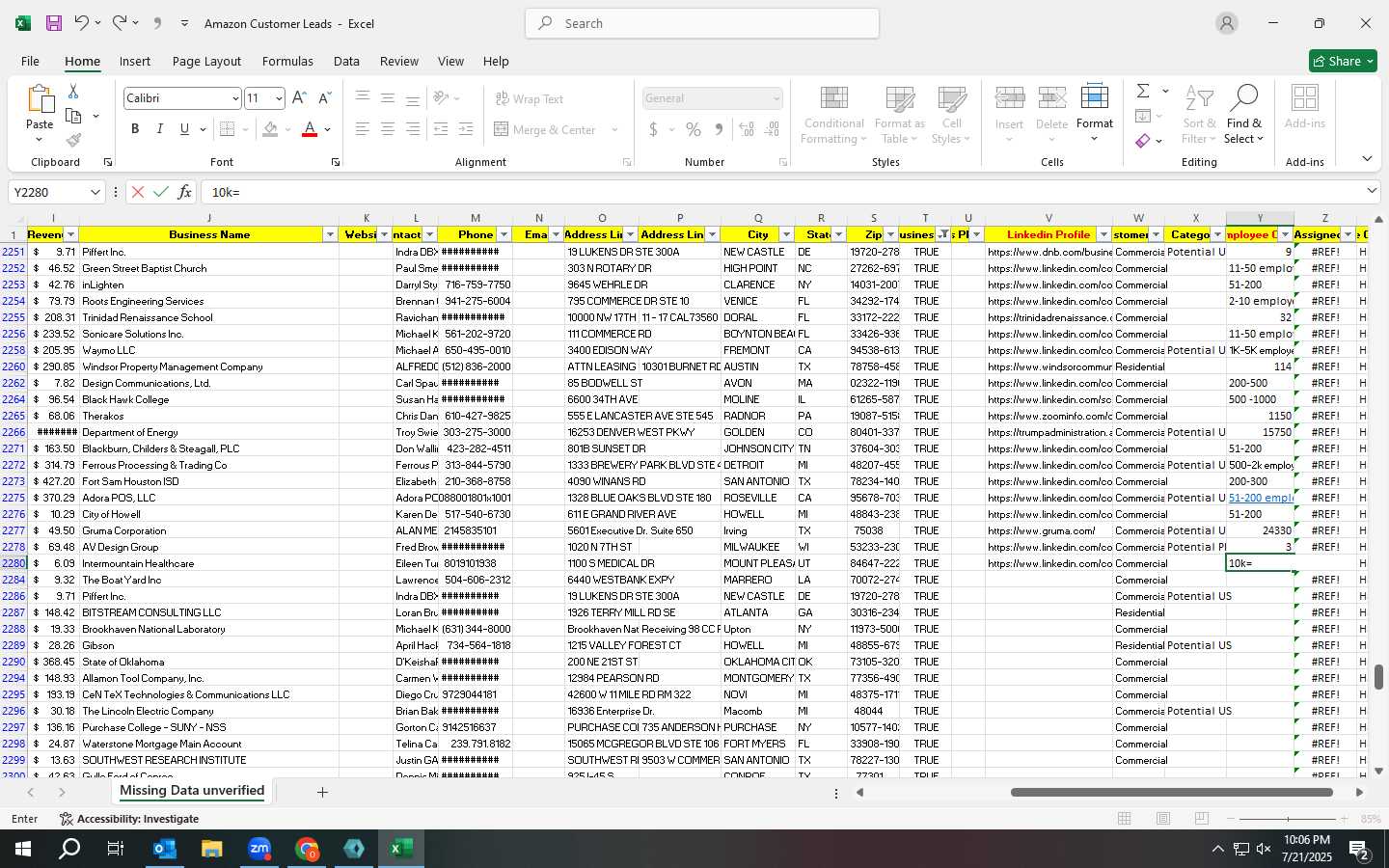This screenshot has height=868, width=1389.
Task: Switch to the Formulas tab
Action: point(287,61)
